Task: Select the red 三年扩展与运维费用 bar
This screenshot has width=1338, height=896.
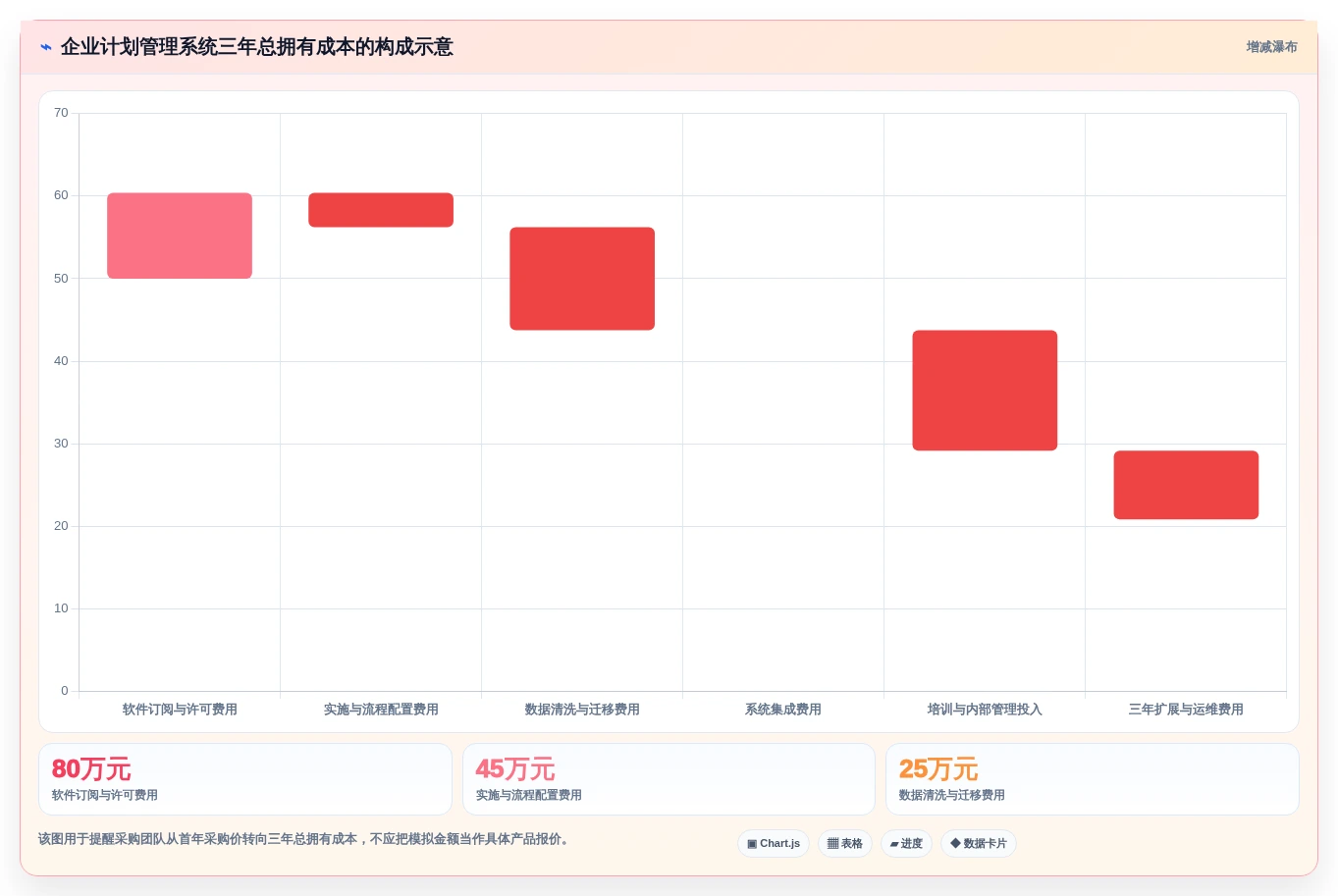Action: pyautogui.click(x=1186, y=485)
